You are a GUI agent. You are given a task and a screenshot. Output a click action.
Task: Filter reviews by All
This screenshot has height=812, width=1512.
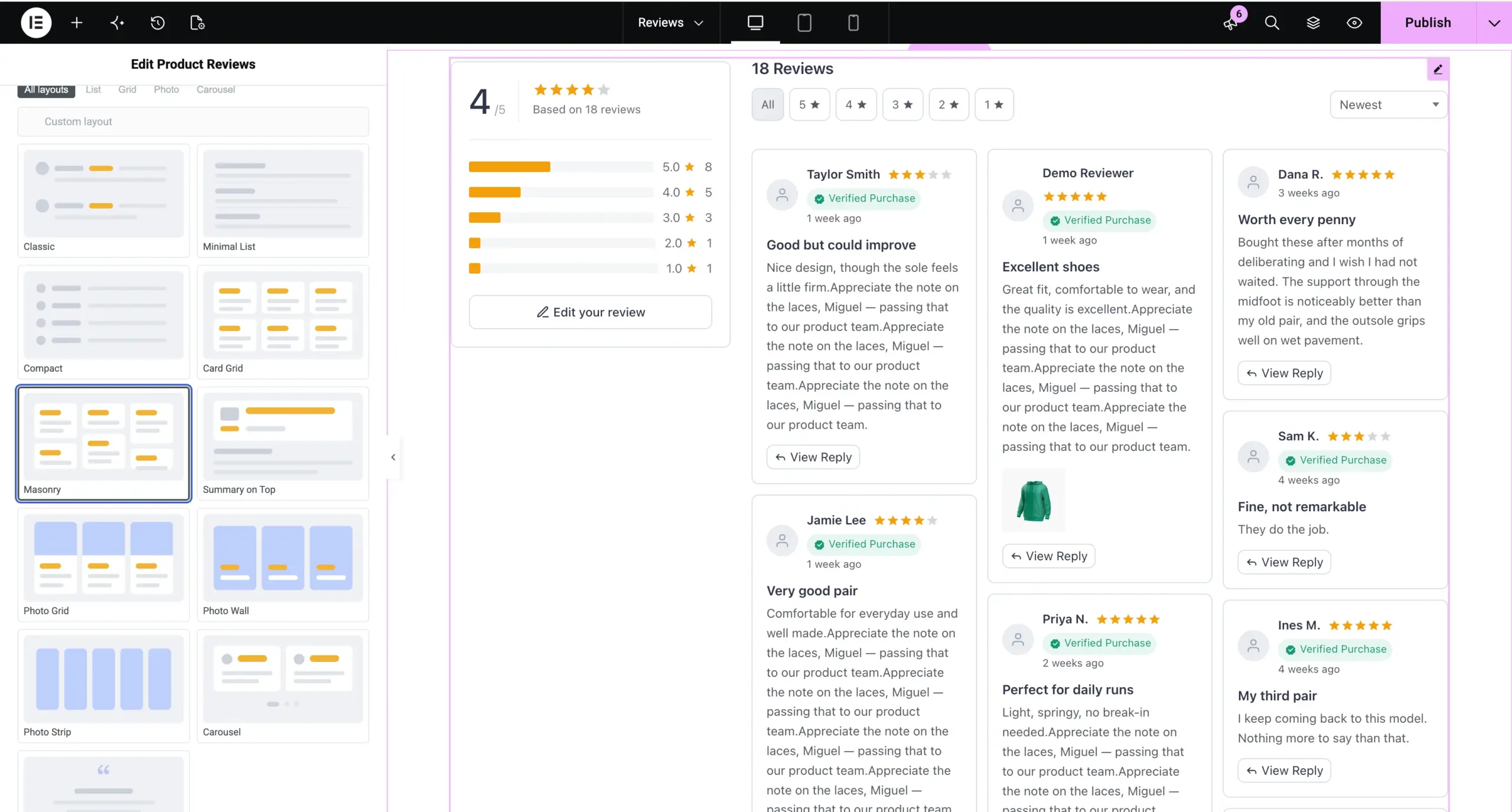(767, 105)
